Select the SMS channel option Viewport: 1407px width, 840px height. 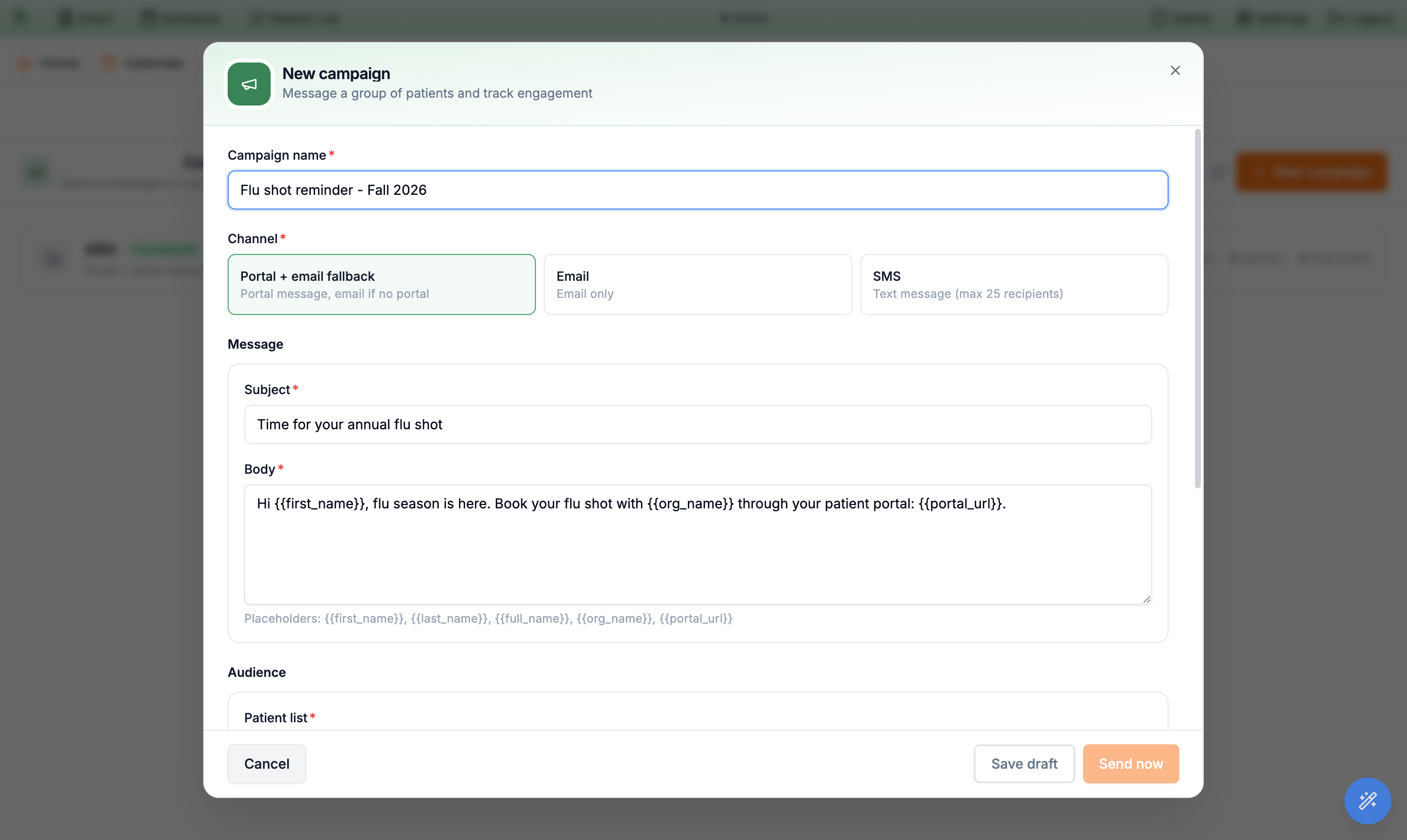pos(1014,284)
